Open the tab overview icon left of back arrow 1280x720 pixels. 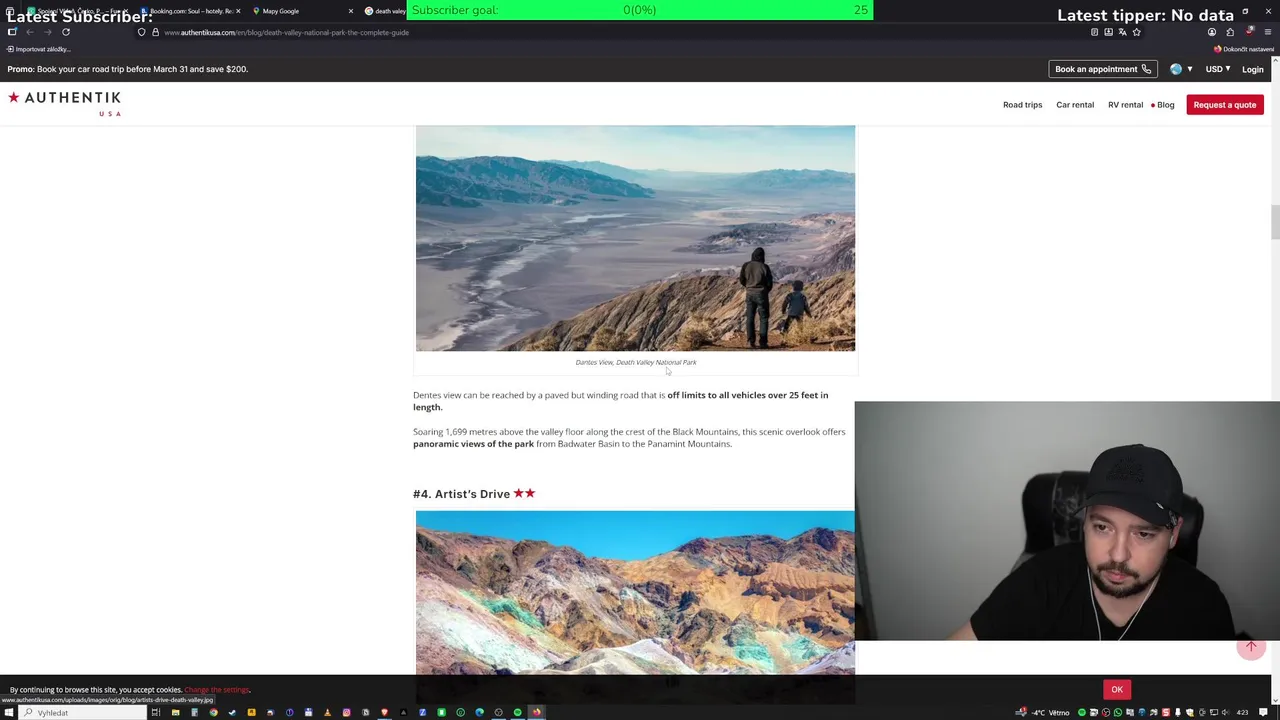click(x=12, y=32)
